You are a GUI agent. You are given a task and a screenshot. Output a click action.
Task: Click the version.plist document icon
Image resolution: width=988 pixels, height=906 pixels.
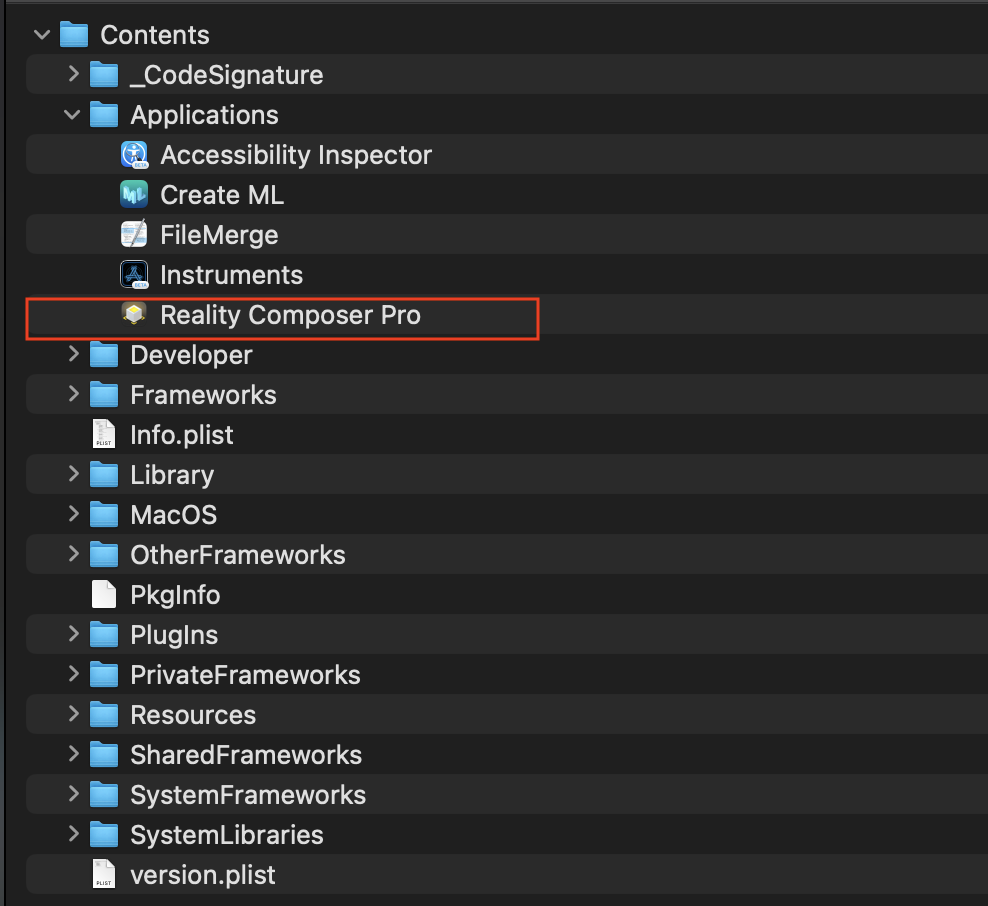(104, 874)
